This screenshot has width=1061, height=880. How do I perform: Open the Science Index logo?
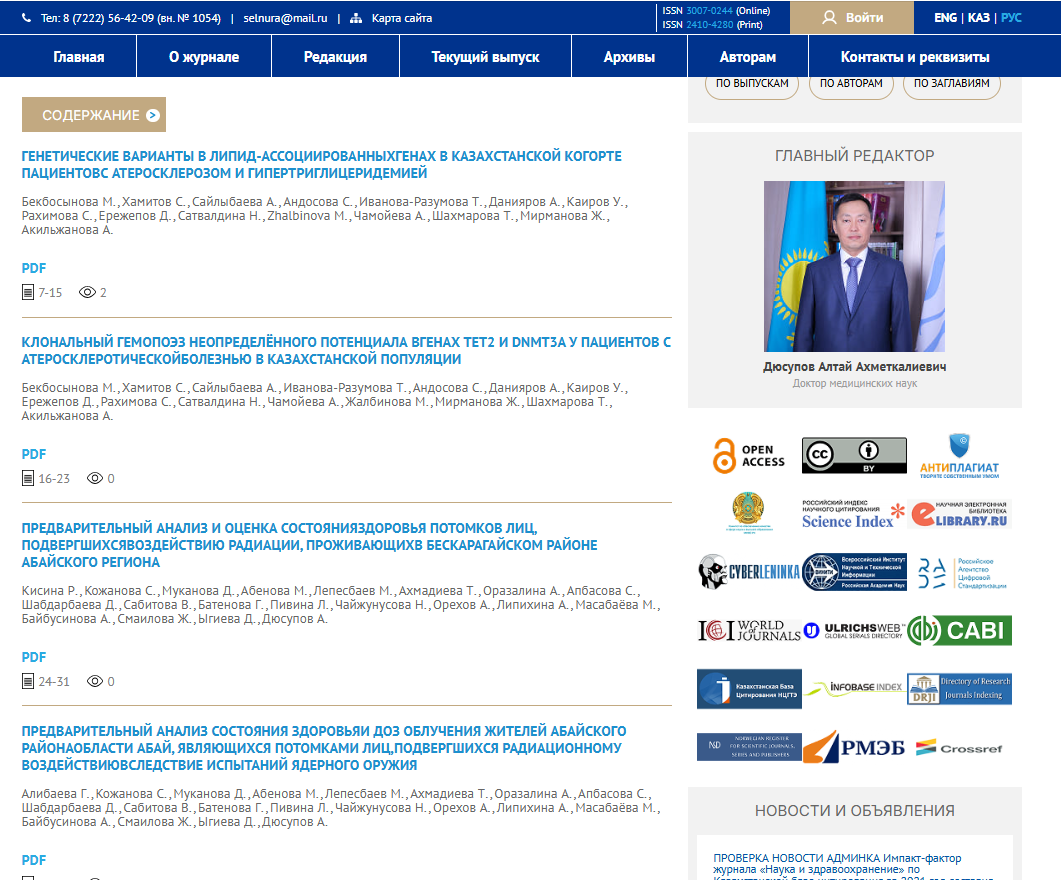pyautogui.click(x=853, y=515)
